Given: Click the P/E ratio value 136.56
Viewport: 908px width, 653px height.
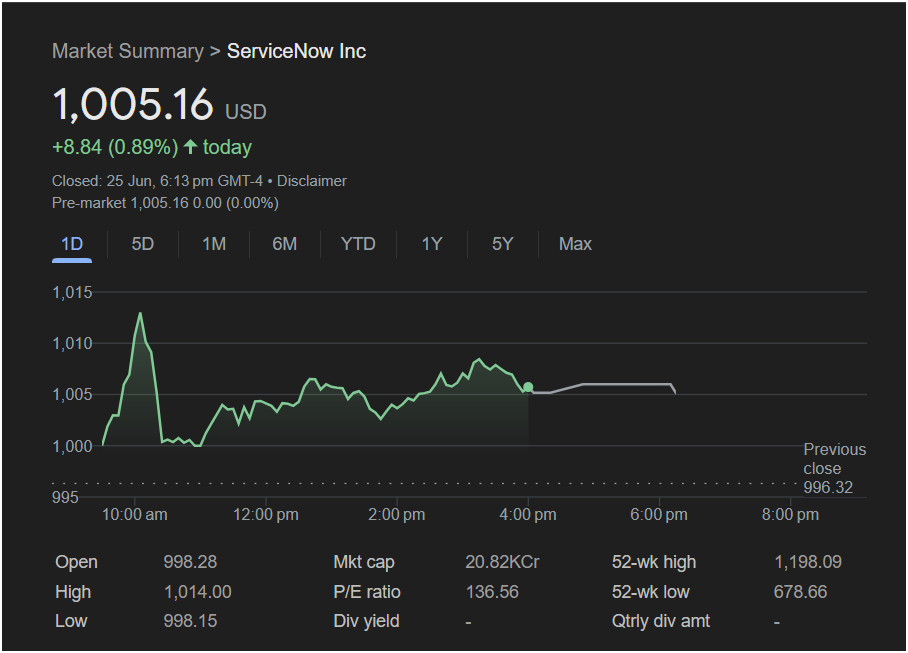Looking at the screenshot, I should coord(492,592).
